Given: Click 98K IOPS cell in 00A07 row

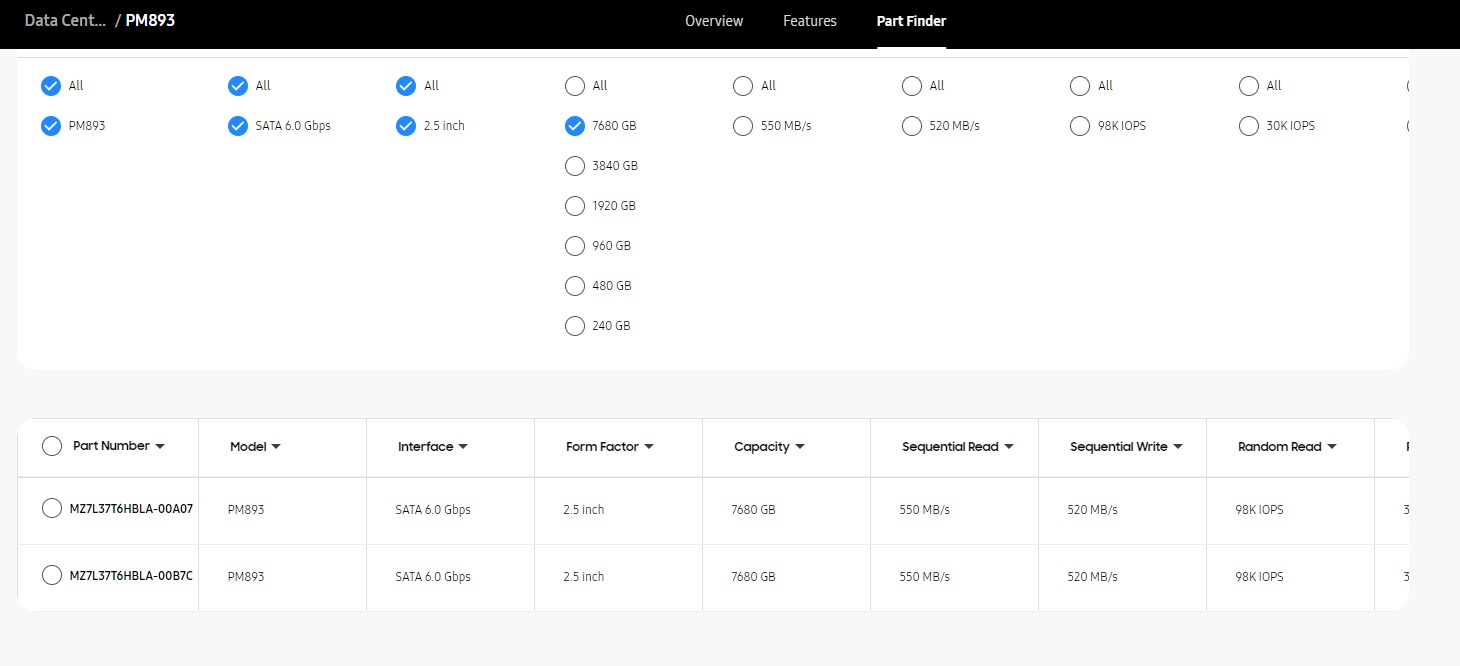Looking at the screenshot, I should coord(1259,510).
